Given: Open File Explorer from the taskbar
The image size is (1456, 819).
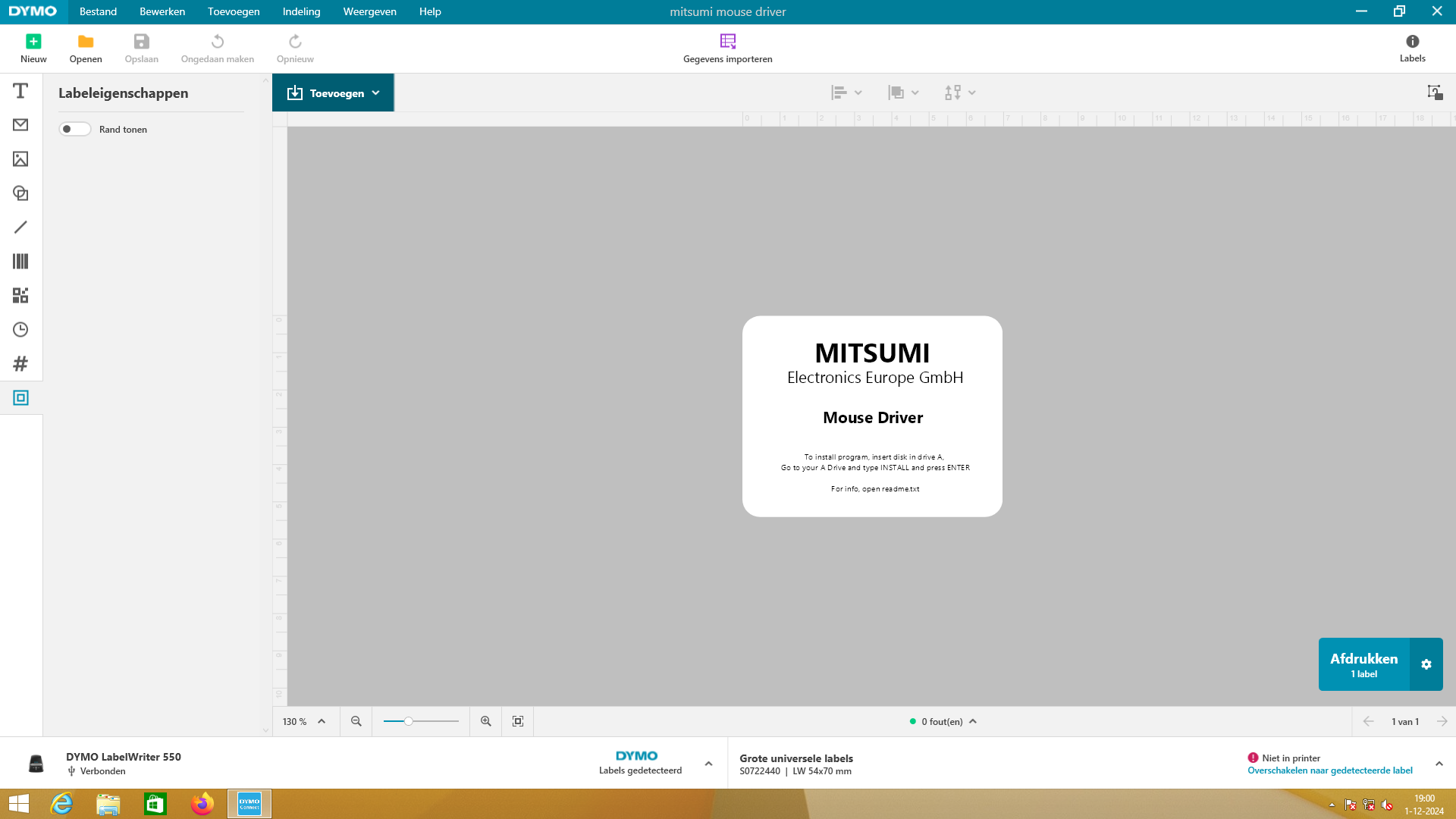Looking at the screenshot, I should [x=108, y=804].
